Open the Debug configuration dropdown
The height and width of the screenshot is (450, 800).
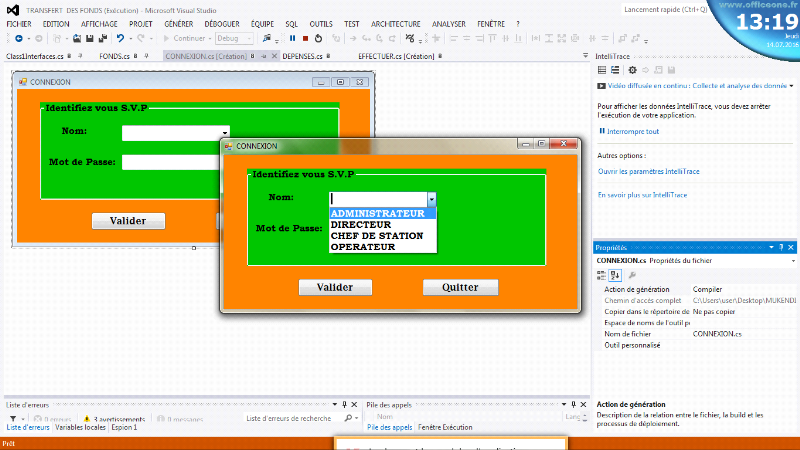point(235,38)
